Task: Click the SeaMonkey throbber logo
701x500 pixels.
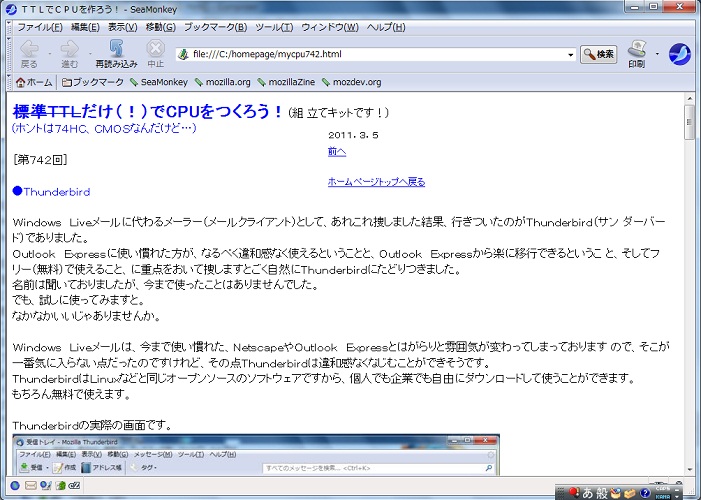Action: click(680, 54)
